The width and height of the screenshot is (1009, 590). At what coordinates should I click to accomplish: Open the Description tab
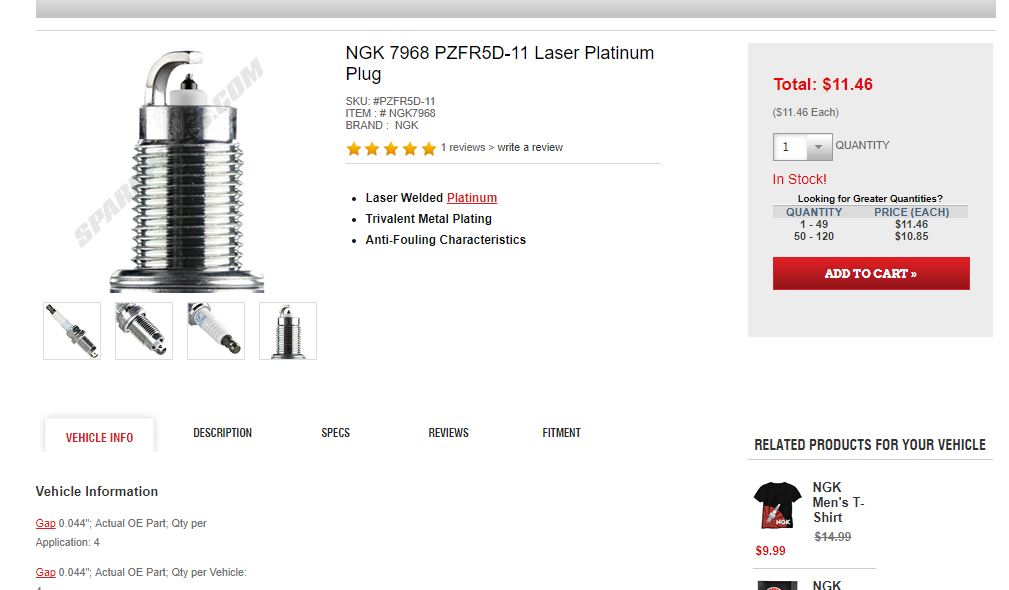click(222, 433)
